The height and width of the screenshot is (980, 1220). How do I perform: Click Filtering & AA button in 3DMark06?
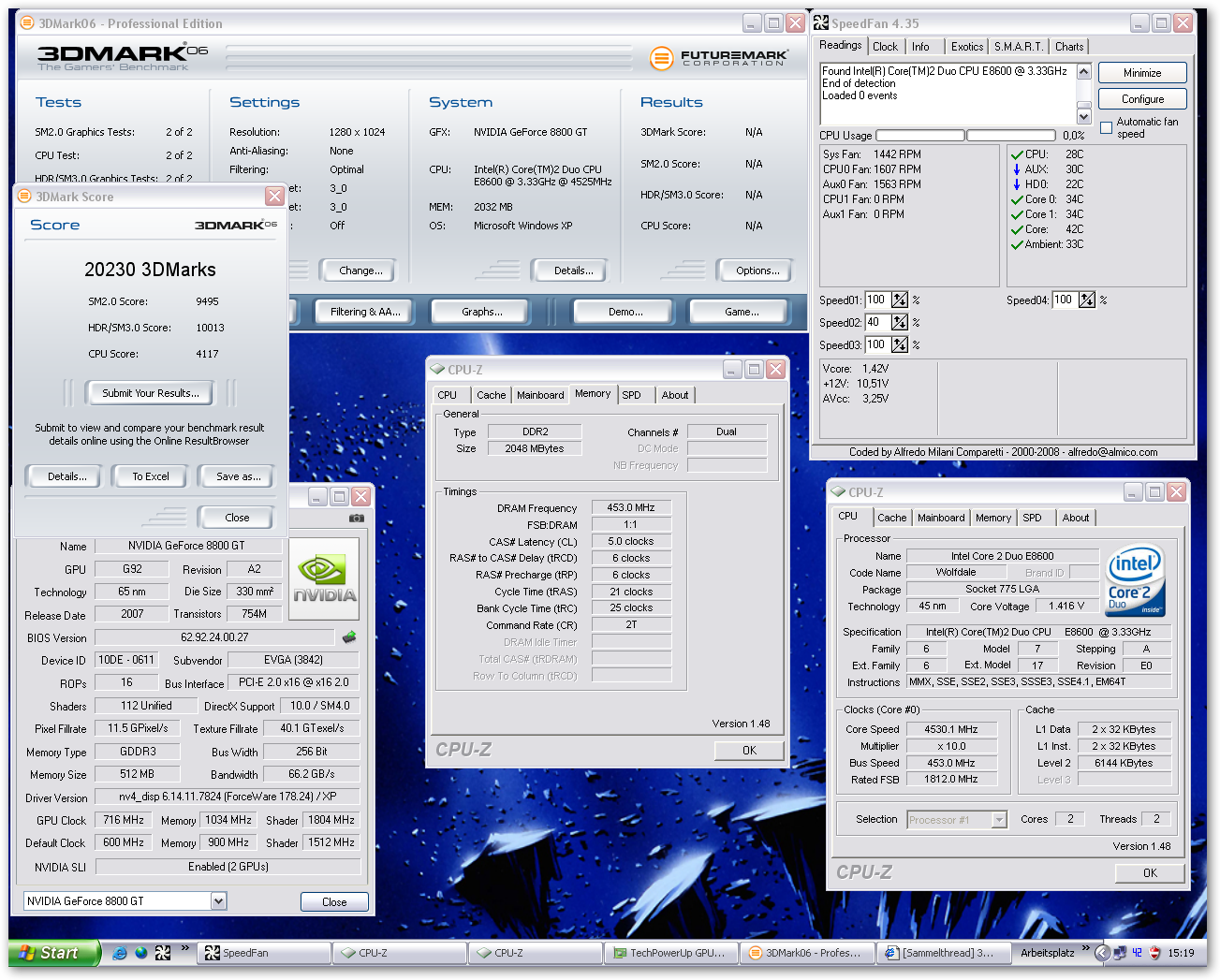tap(364, 312)
